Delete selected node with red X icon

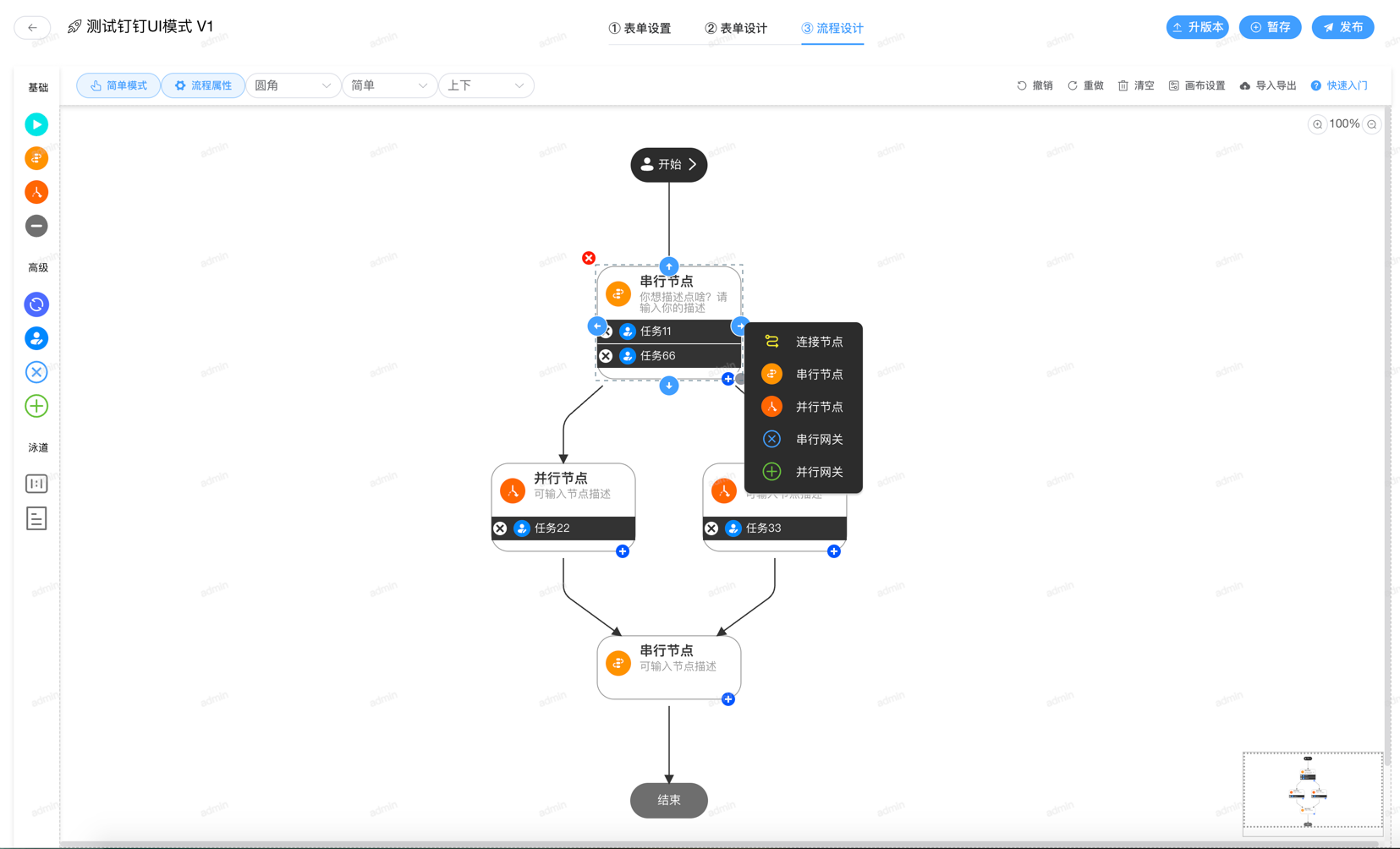589,258
